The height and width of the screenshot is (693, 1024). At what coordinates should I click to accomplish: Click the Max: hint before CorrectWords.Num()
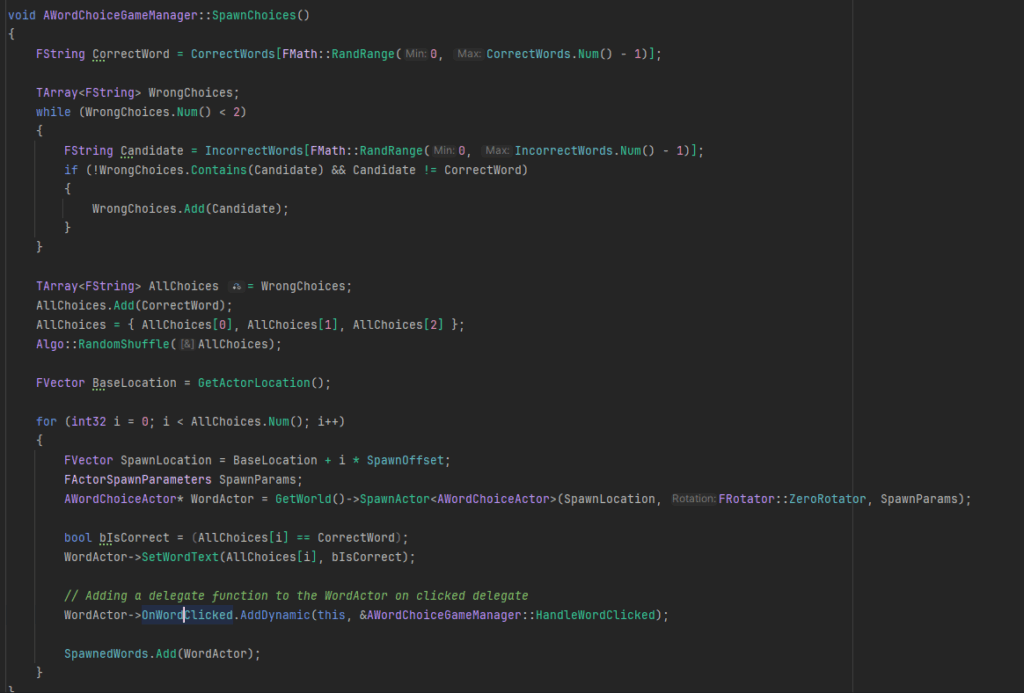[x=469, y=54]
